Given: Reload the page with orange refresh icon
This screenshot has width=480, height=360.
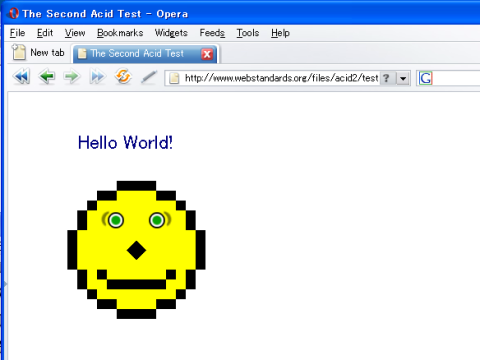Looking at the screenshot, I should (x=123, y=77).
